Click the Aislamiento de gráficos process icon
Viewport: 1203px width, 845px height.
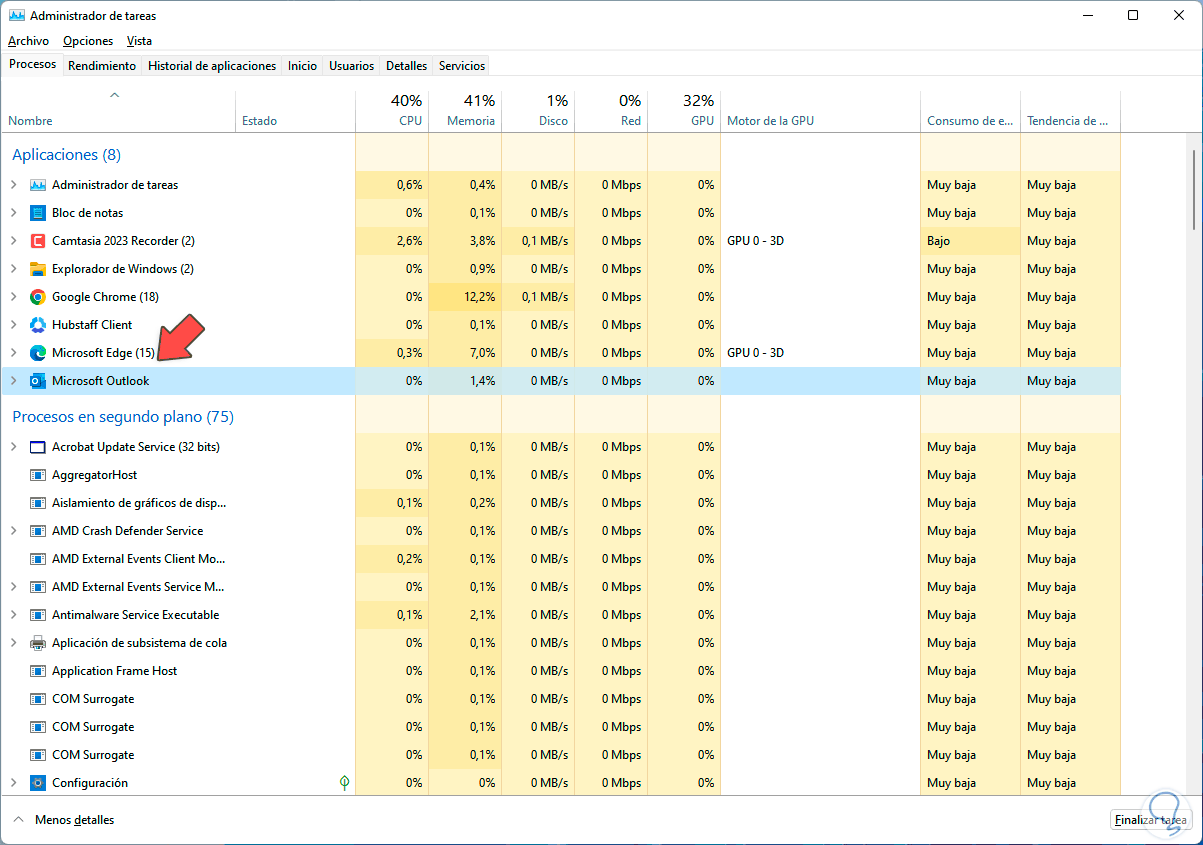pos(38,503)
